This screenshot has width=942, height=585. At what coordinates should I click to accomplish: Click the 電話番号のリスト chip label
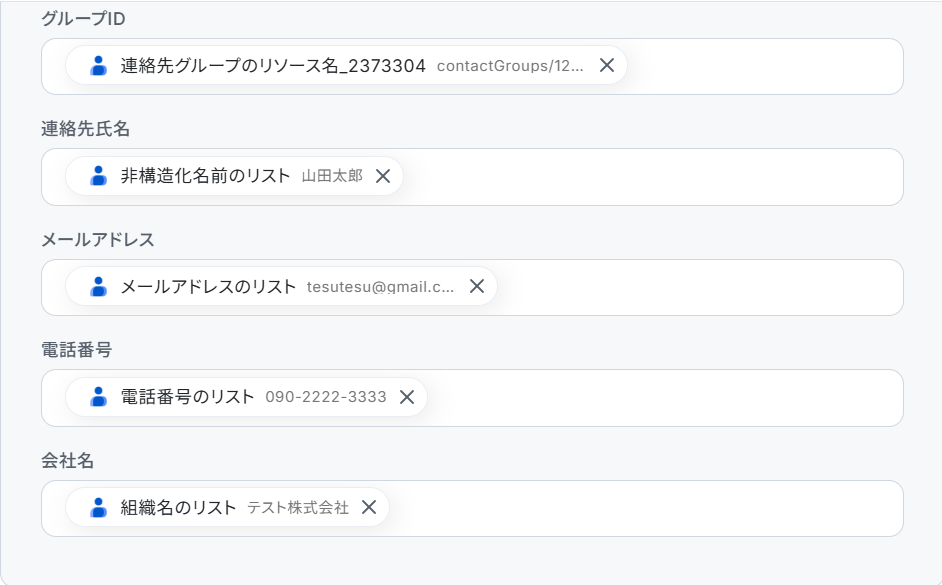(x=187, y=397)
